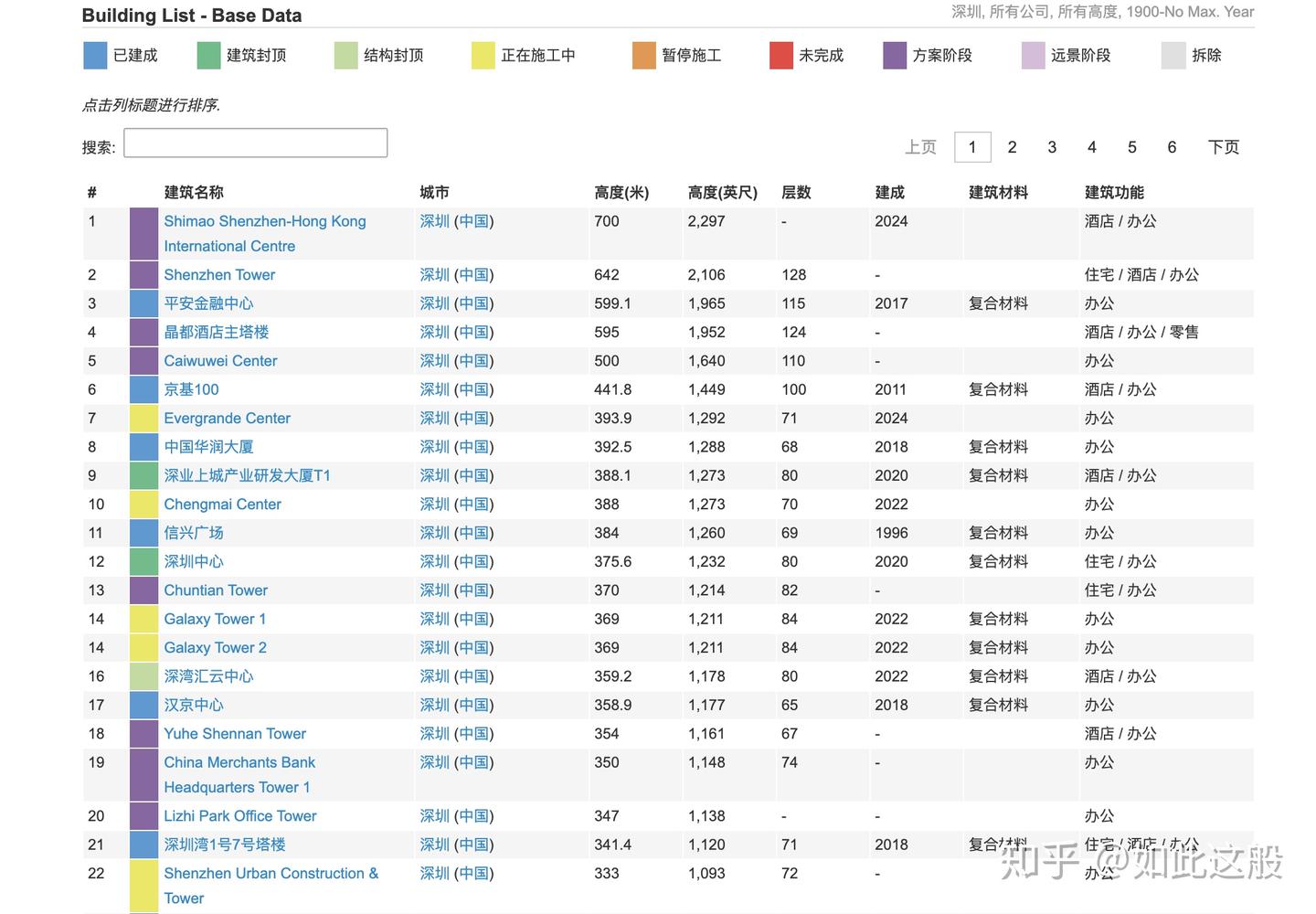Sort by 建筑名称 column header
The width and height of the screenshot is (1316, 914).
[194, 193]
